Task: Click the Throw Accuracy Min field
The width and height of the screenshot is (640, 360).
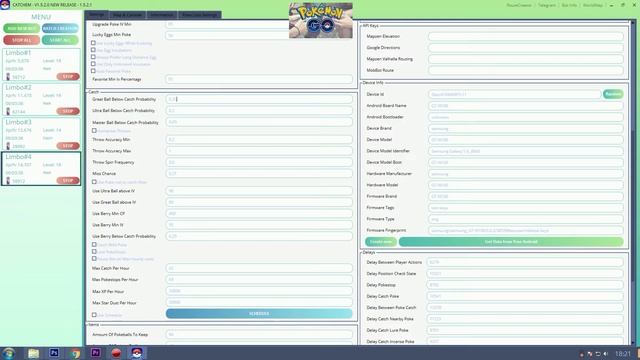Action: [x=259, y=140]
